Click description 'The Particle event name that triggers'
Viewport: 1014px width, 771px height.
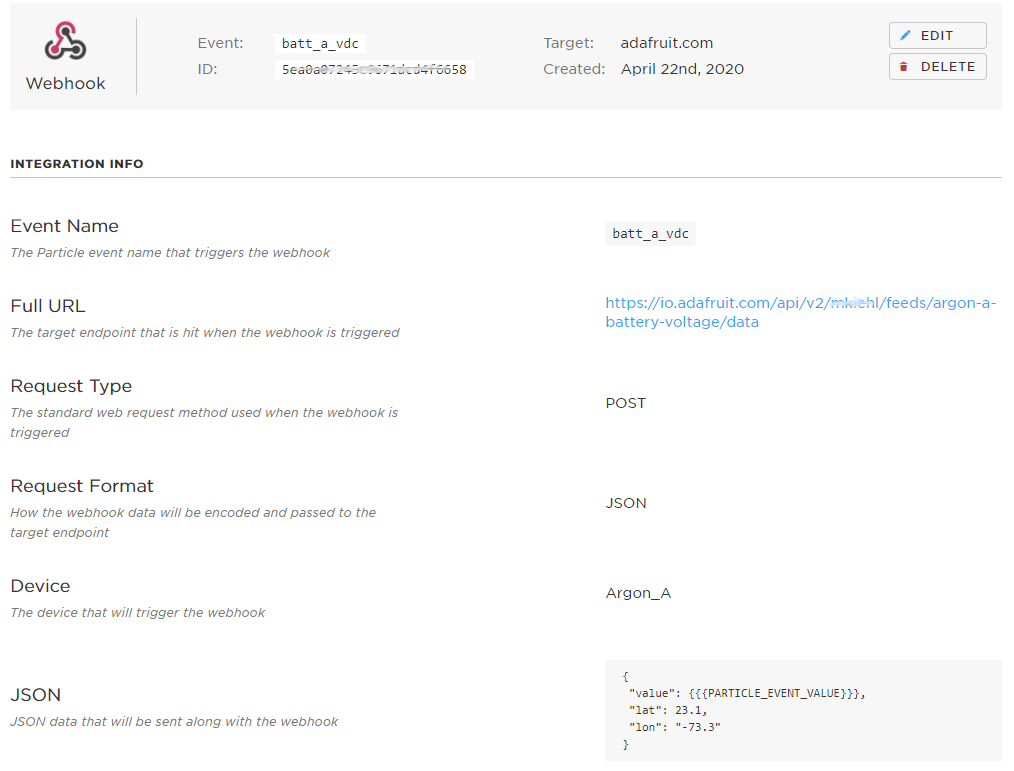(x=170, y=252)
